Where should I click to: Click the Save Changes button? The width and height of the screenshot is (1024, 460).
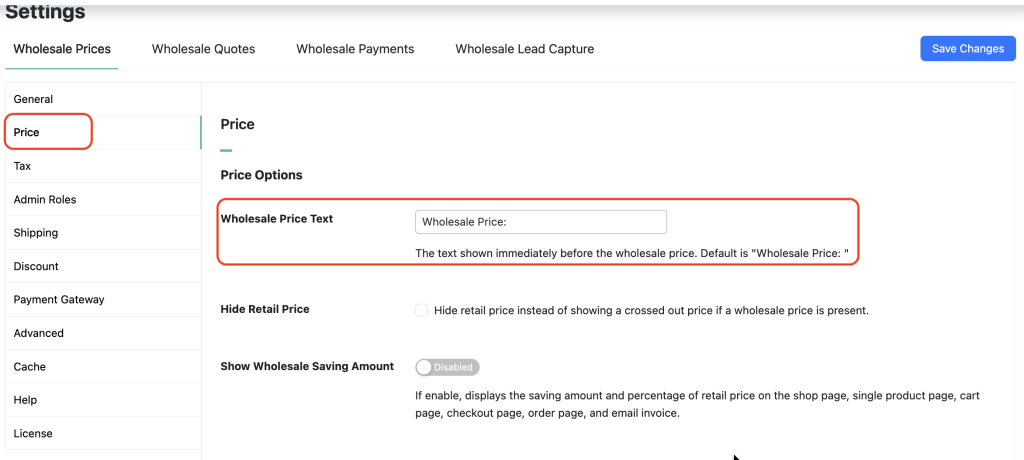click(x=967, y=49)
